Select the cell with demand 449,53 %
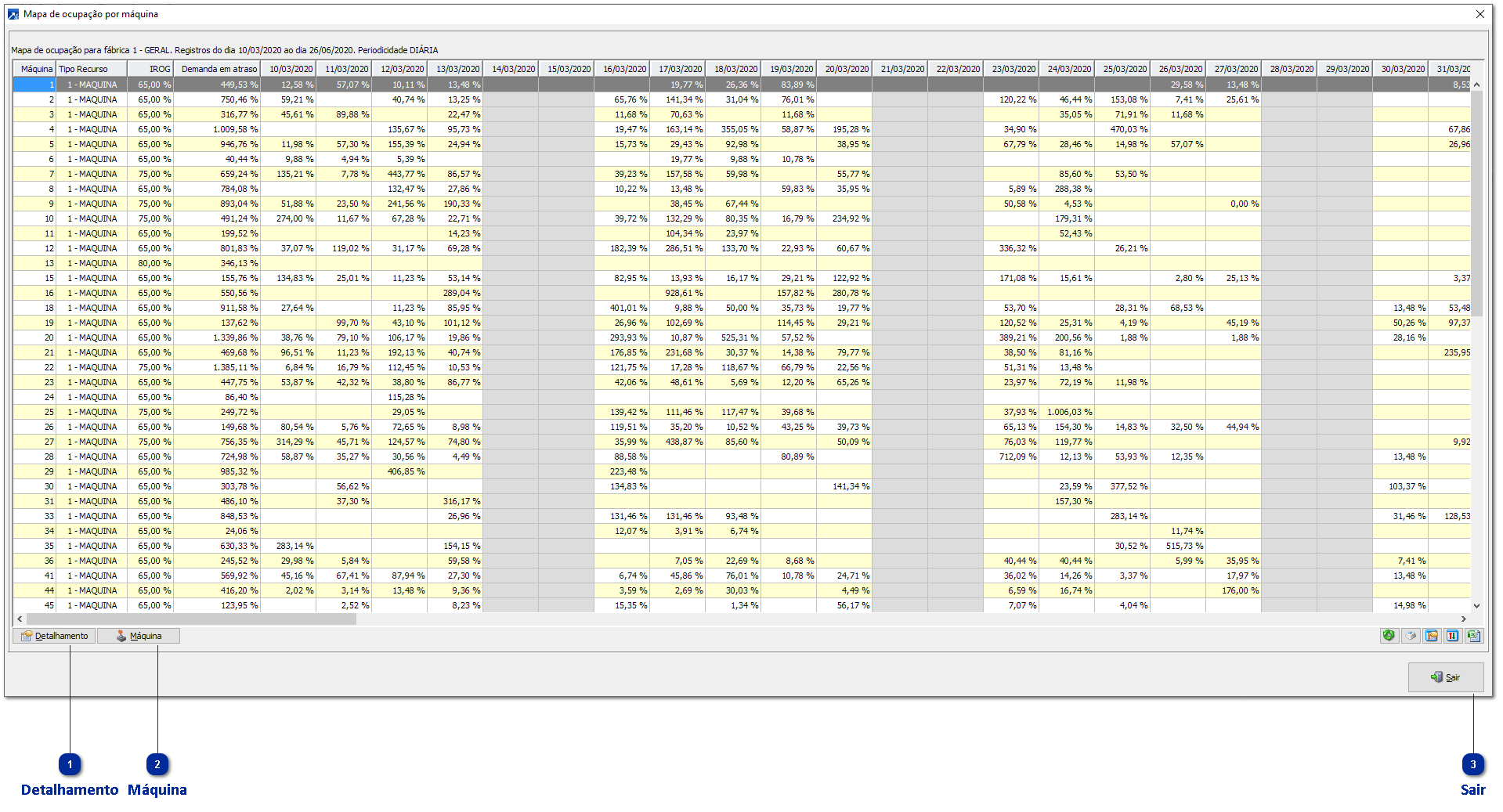1503x812 pixels. (x=217, y=85)
